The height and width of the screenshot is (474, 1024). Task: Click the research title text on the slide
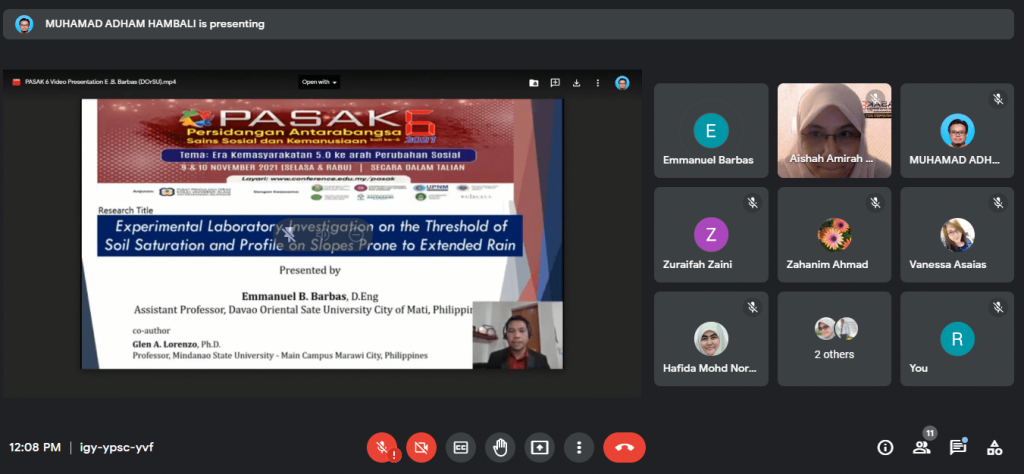pos(310,236)
